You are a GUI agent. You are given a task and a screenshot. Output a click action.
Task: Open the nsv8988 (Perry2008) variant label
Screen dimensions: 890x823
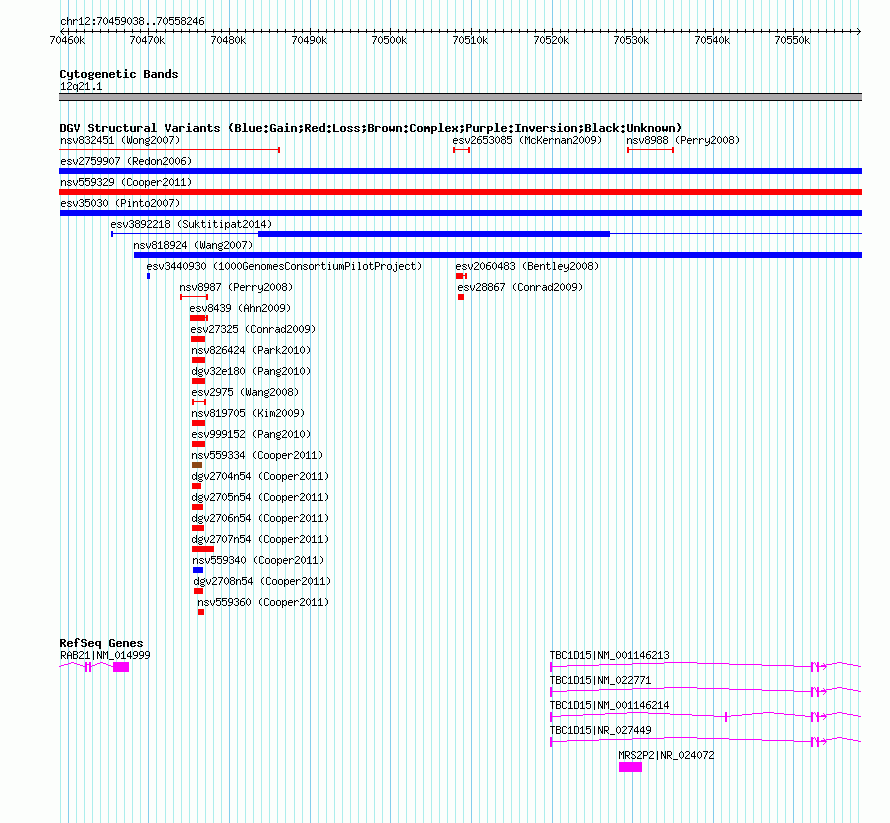683,140
